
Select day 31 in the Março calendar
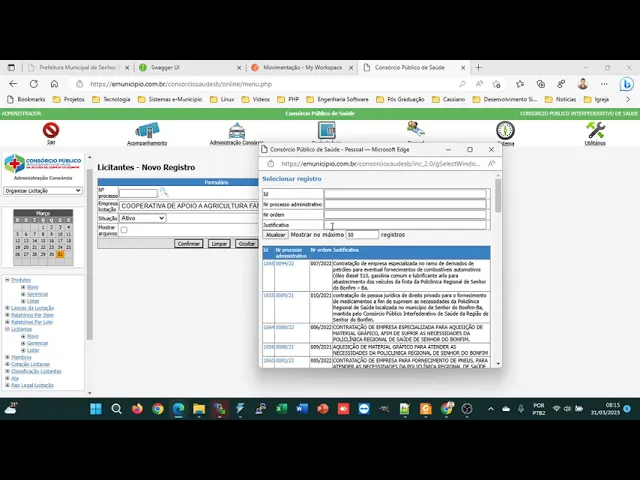coord(60,254)
